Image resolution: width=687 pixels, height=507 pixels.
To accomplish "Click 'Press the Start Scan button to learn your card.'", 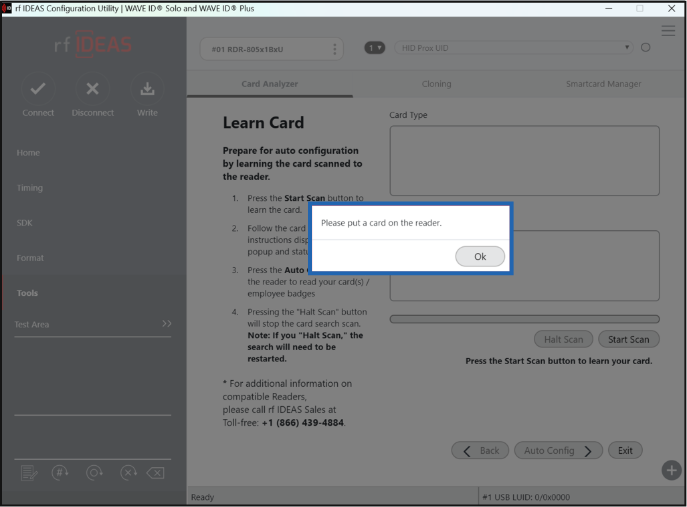I will (x=559, y=361).
